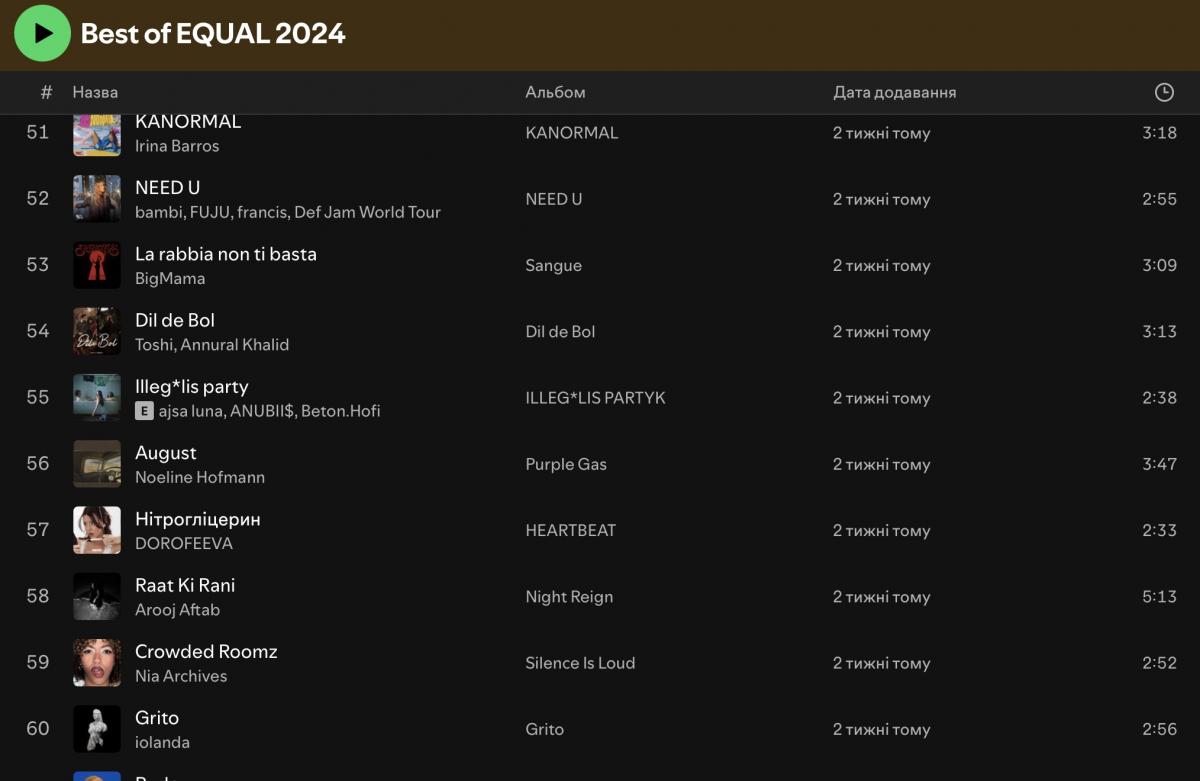Open KANORMAL album cover thumbnail
Viewport: 1200px width, 781px height.
coord(97,135)
